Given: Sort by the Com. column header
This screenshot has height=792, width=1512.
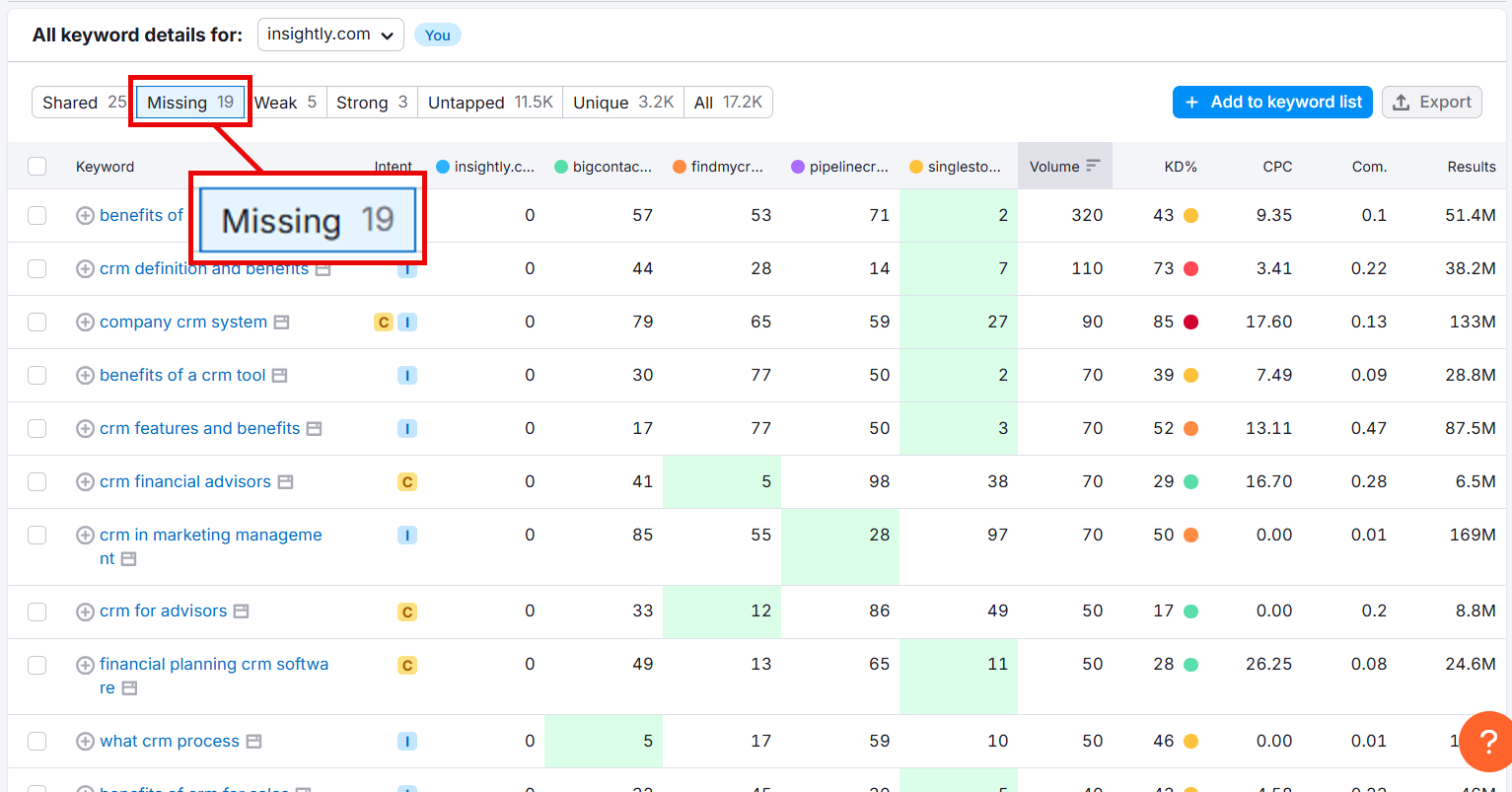Looking at the screenshot, I should 1370,167.
